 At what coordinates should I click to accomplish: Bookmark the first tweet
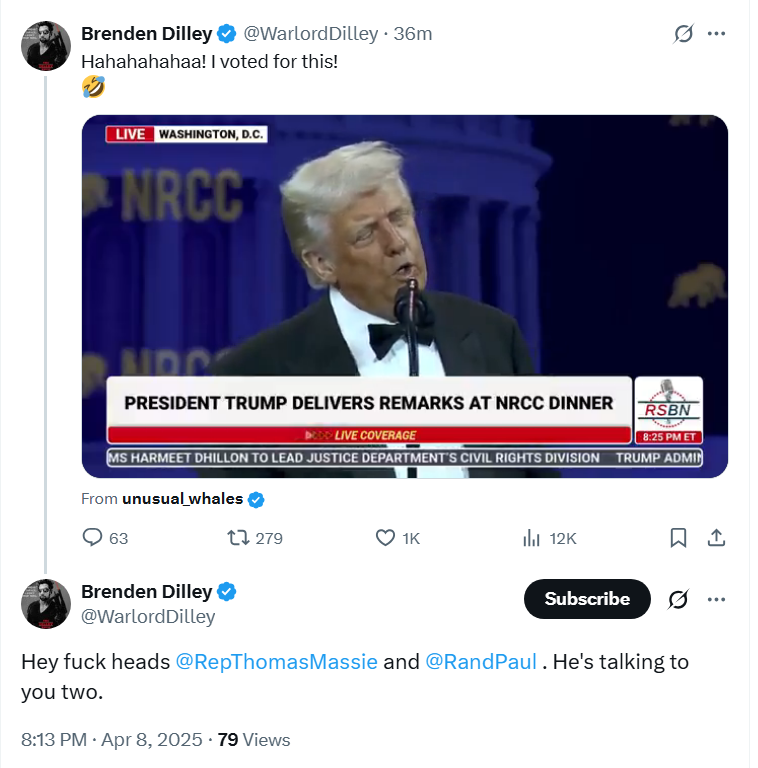678,538
